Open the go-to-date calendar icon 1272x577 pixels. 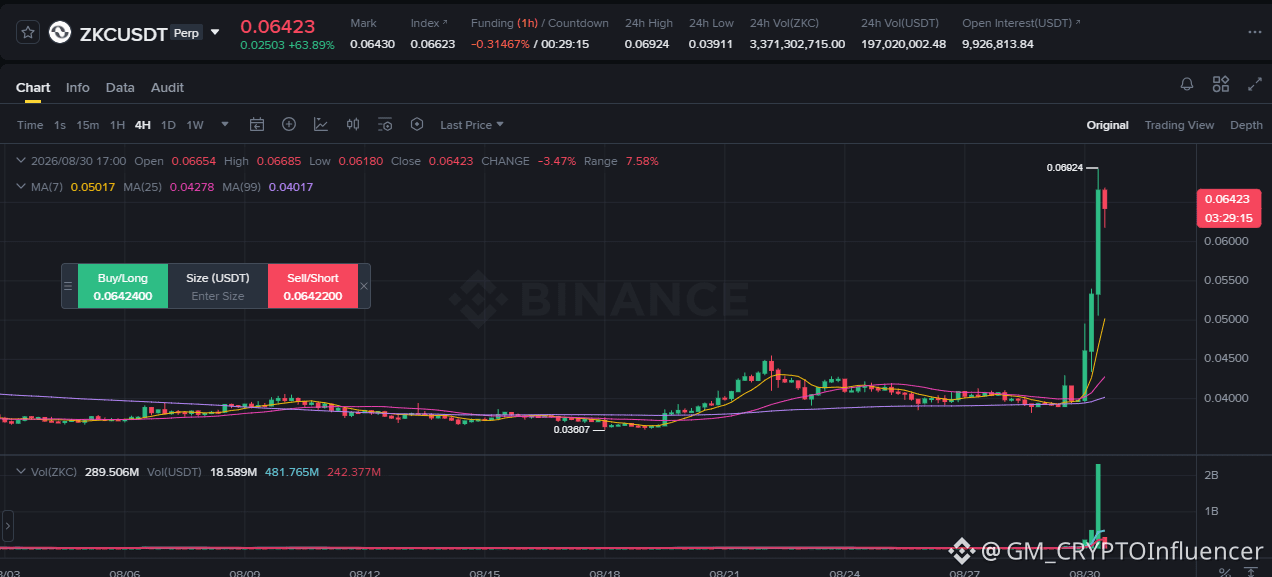point(257,125)
